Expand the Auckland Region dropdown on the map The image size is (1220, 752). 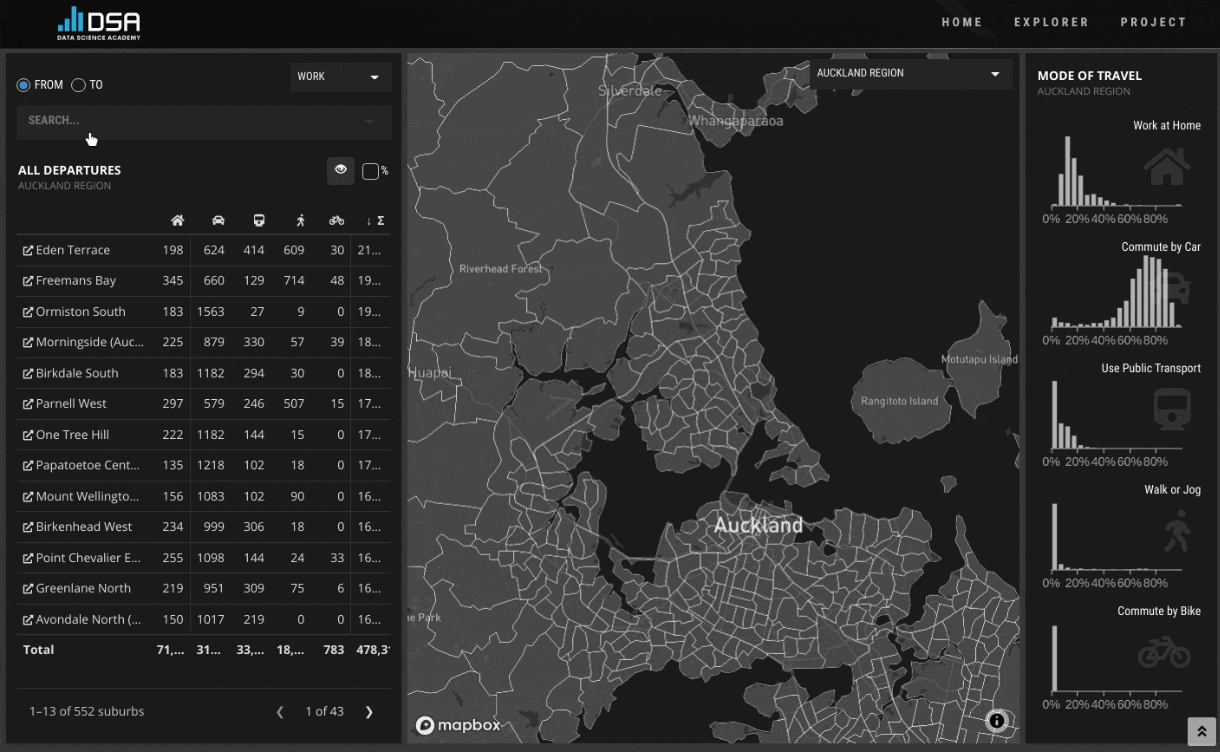point(908,72)
